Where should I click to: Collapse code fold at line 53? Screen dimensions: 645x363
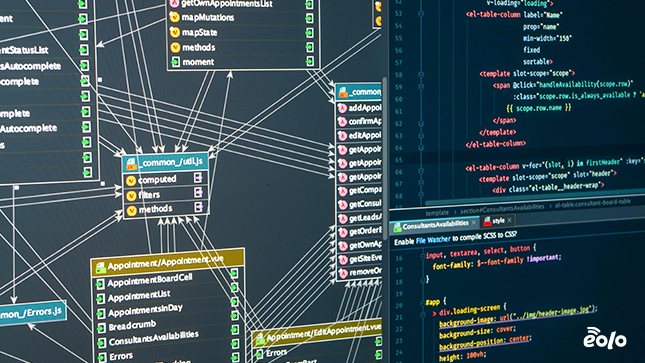[421, 14]
